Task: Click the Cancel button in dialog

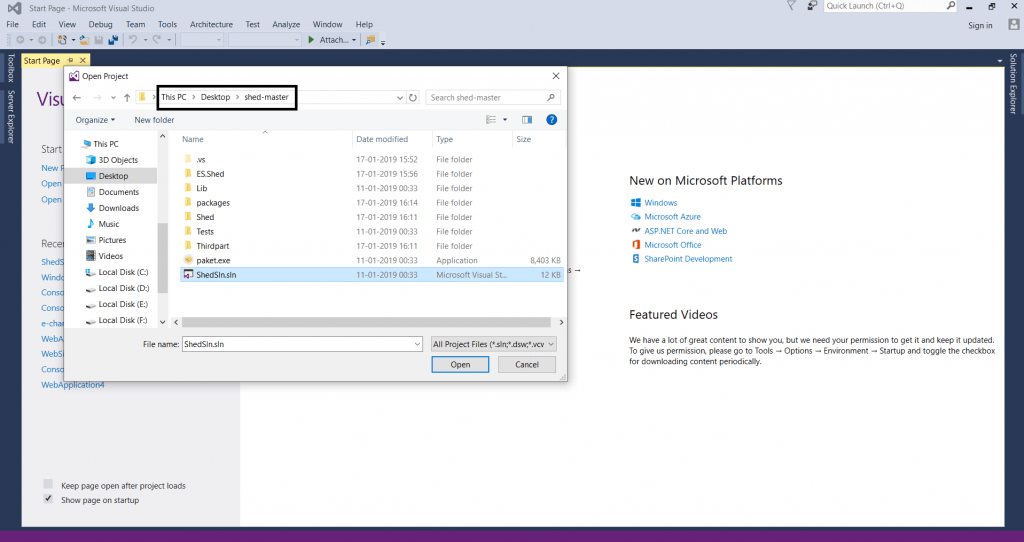Action: (x=526, y=364)
